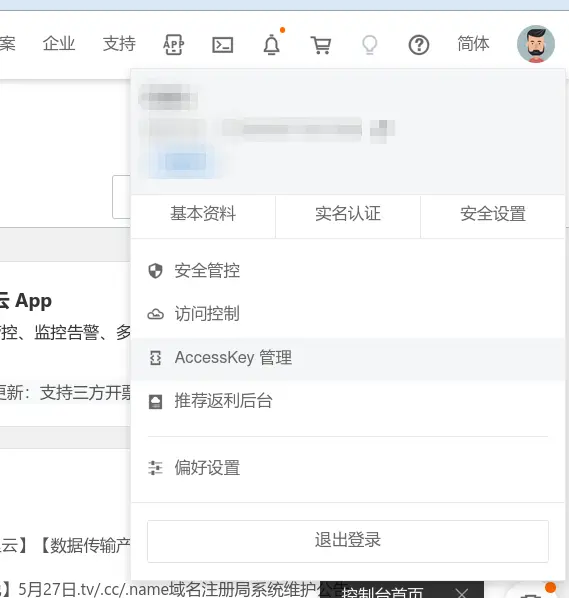569x598 pixels.
Task: Click the shield icon beside 安全管控
Action: pyautogui.click(x=155, y=271)
